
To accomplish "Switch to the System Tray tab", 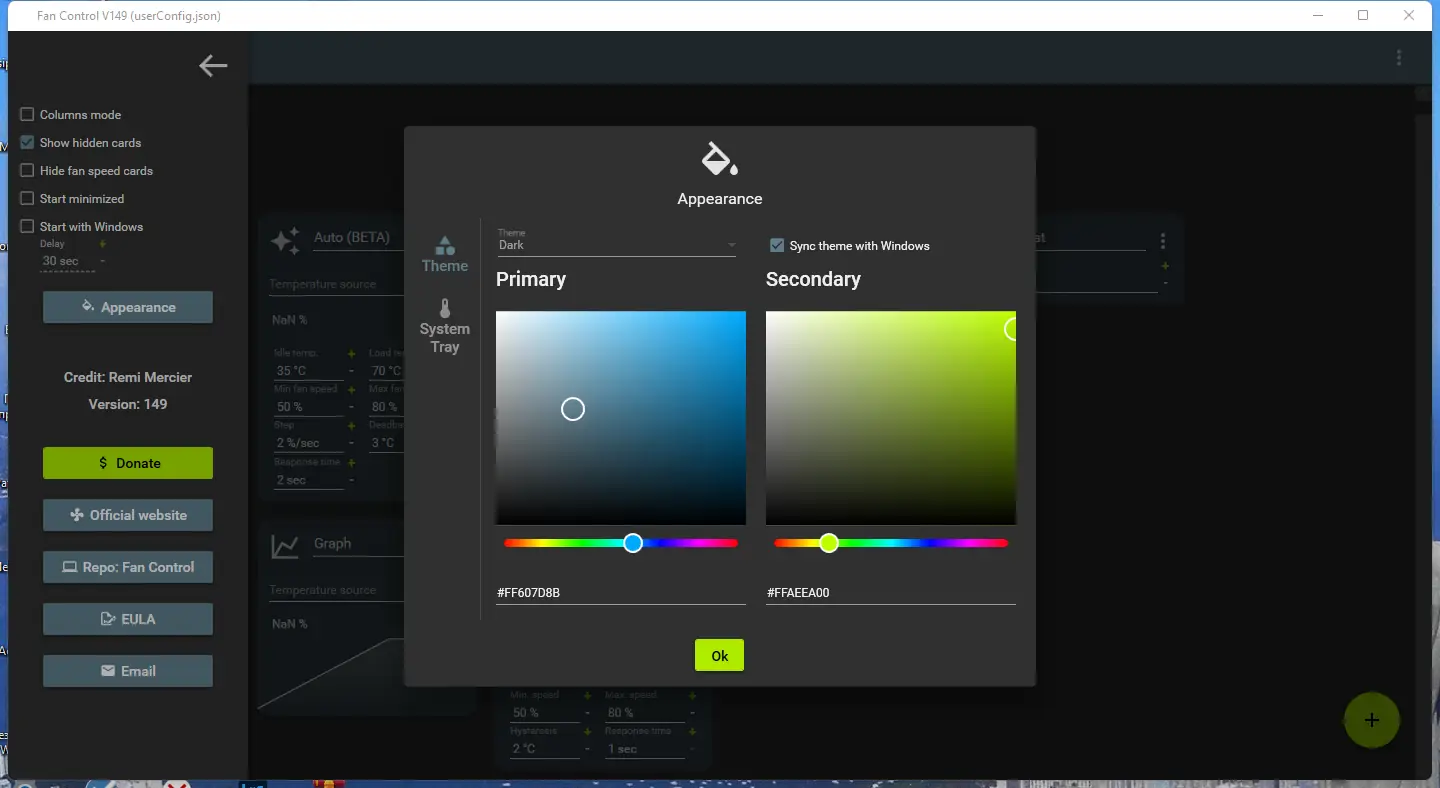I will pos(445,327).
